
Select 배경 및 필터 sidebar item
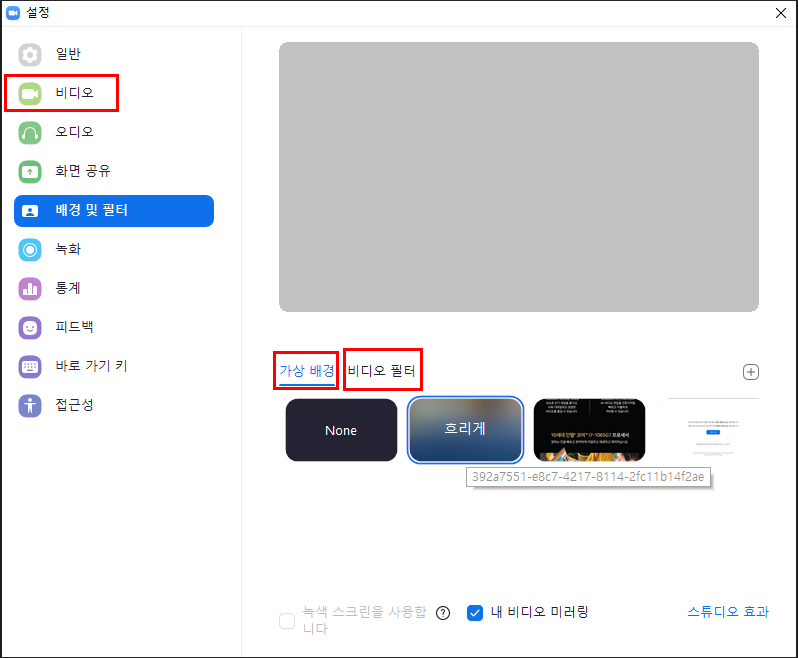click(114, 211)
